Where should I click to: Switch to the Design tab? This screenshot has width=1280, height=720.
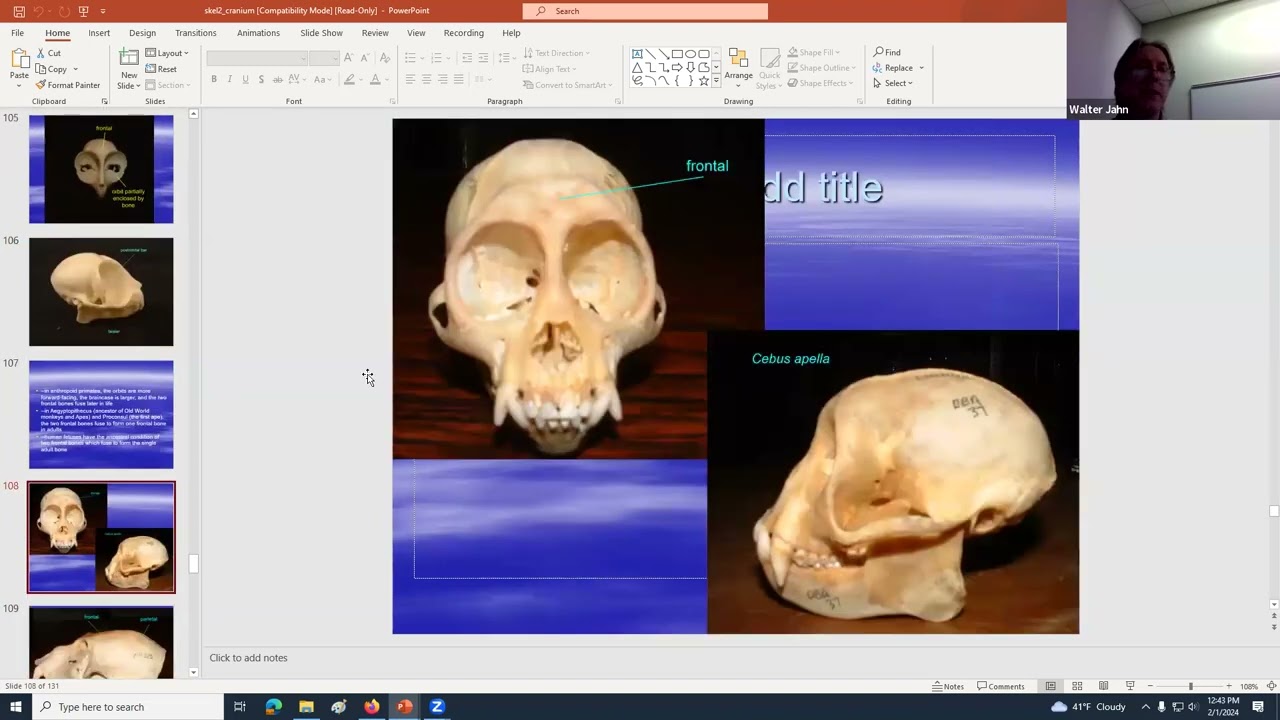pyautogui.click(x=142, y=33)
